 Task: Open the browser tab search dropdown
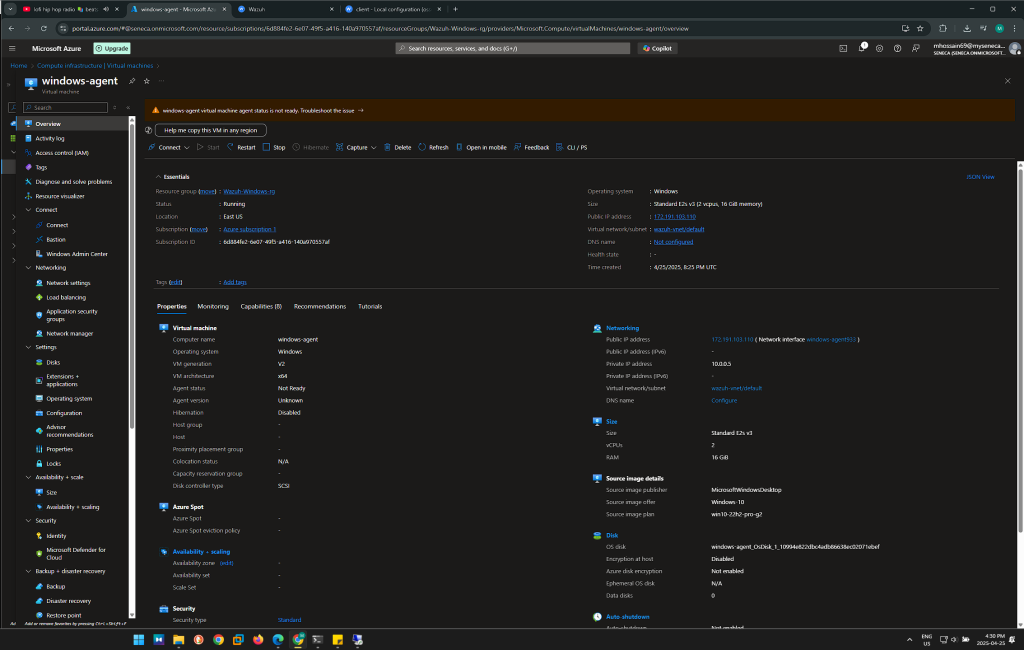pyautogui.click(x=10, y=9)
